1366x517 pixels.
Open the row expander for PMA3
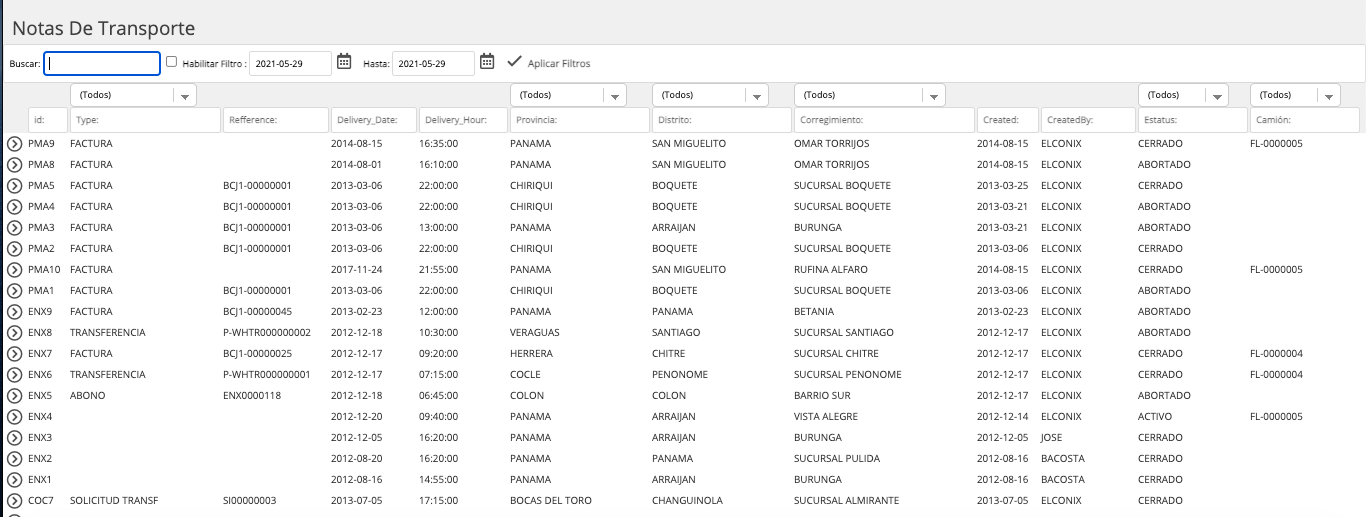pyautogui.click(x=14, y=228)
